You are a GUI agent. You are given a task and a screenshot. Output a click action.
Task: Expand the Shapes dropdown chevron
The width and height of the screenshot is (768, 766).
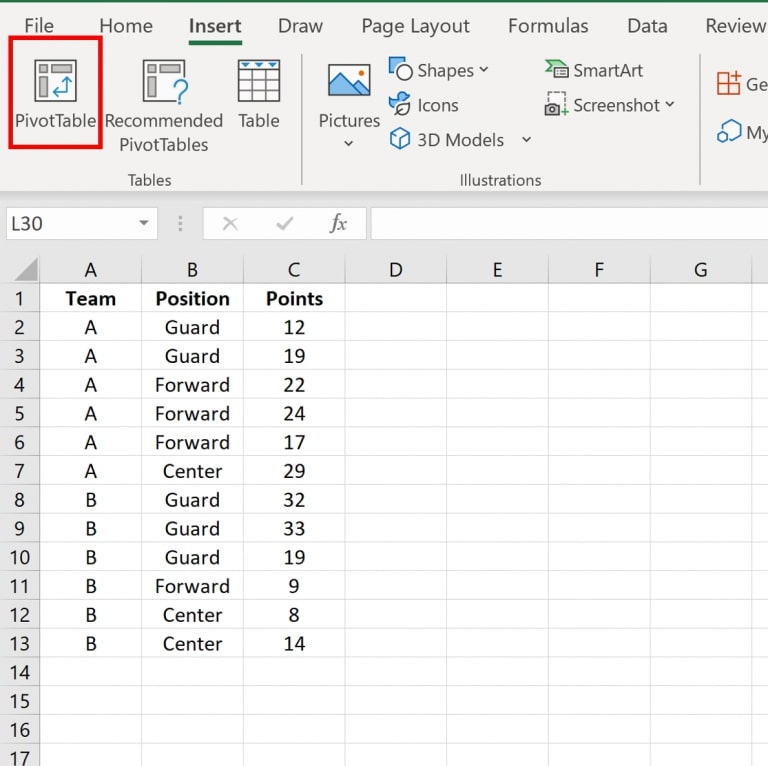(483, 70)
